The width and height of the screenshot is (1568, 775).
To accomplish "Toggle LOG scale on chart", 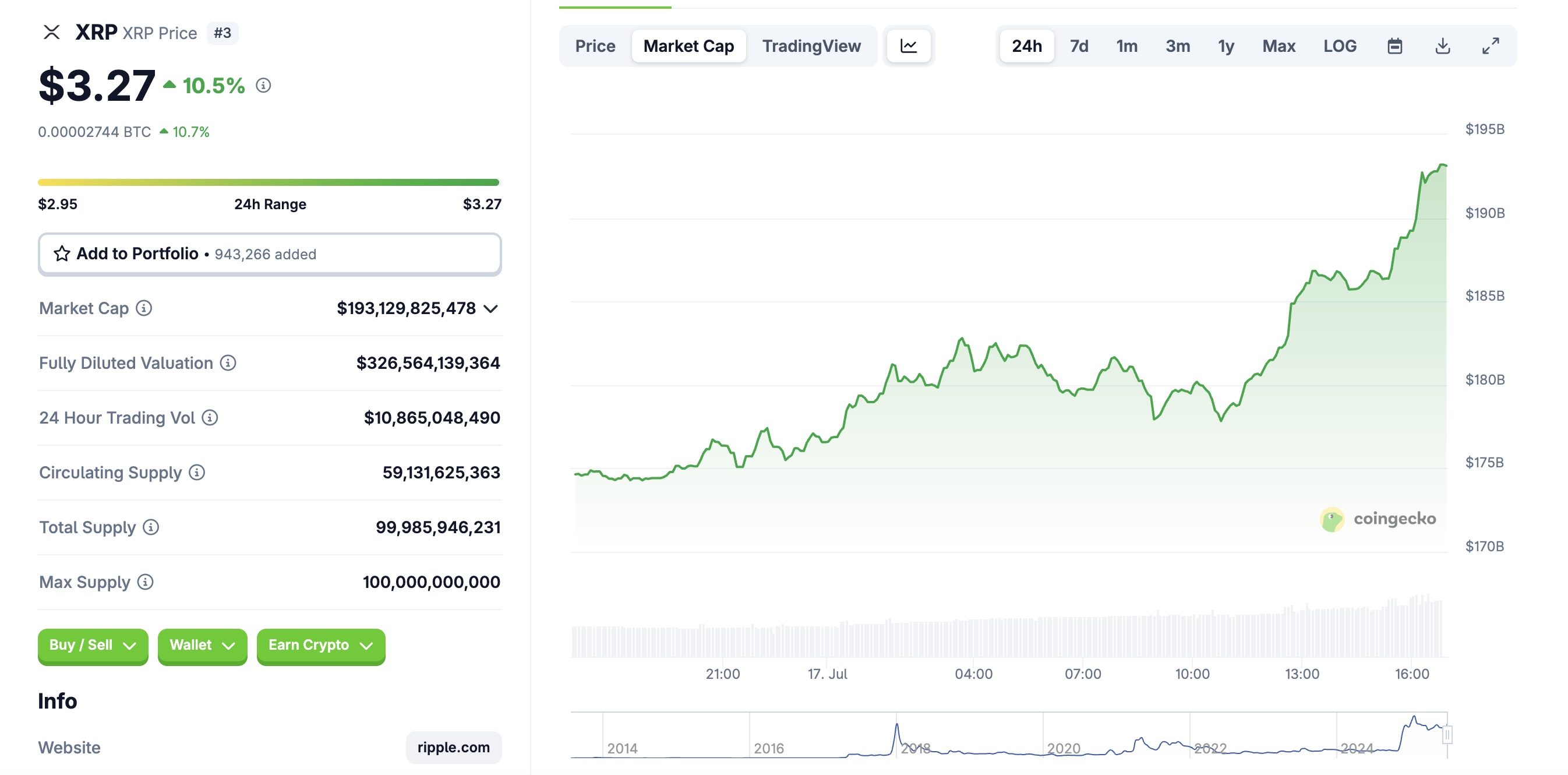I will click(x=1340, y=45).
